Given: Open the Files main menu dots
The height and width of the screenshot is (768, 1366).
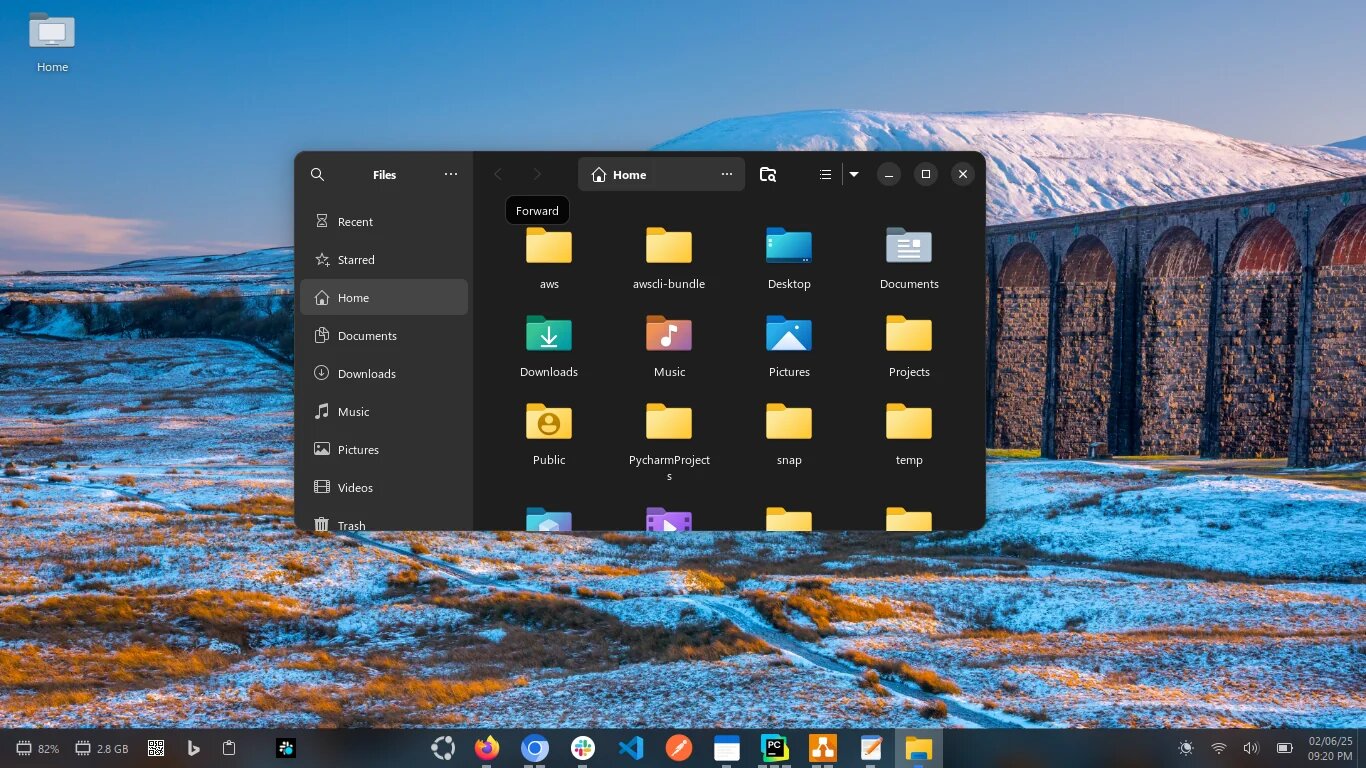Looking at the screenshot, I should [451, 174].
